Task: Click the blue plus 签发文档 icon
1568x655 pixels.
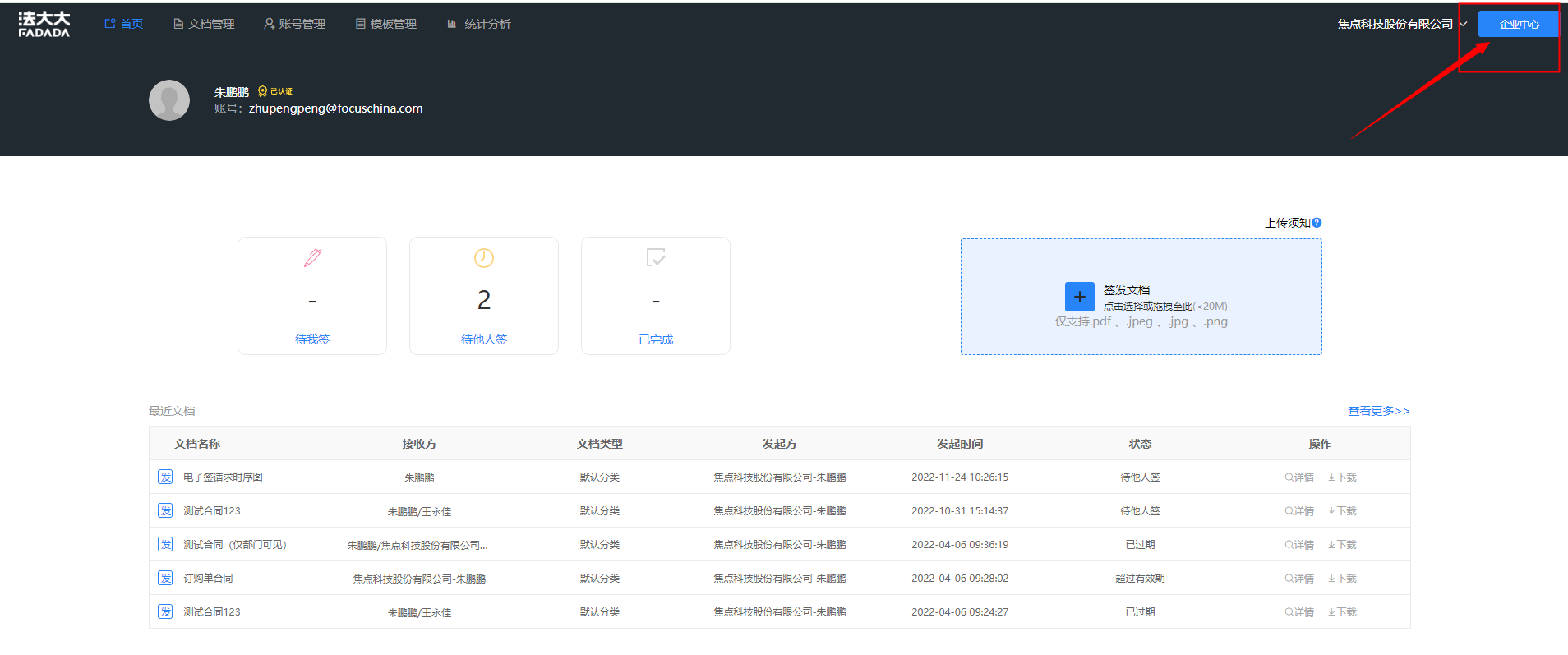Action: coord(1080,297)
